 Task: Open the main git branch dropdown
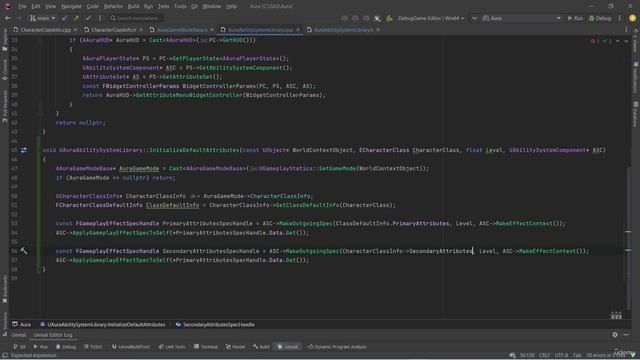pyautogui.click(x=42, y=18)
